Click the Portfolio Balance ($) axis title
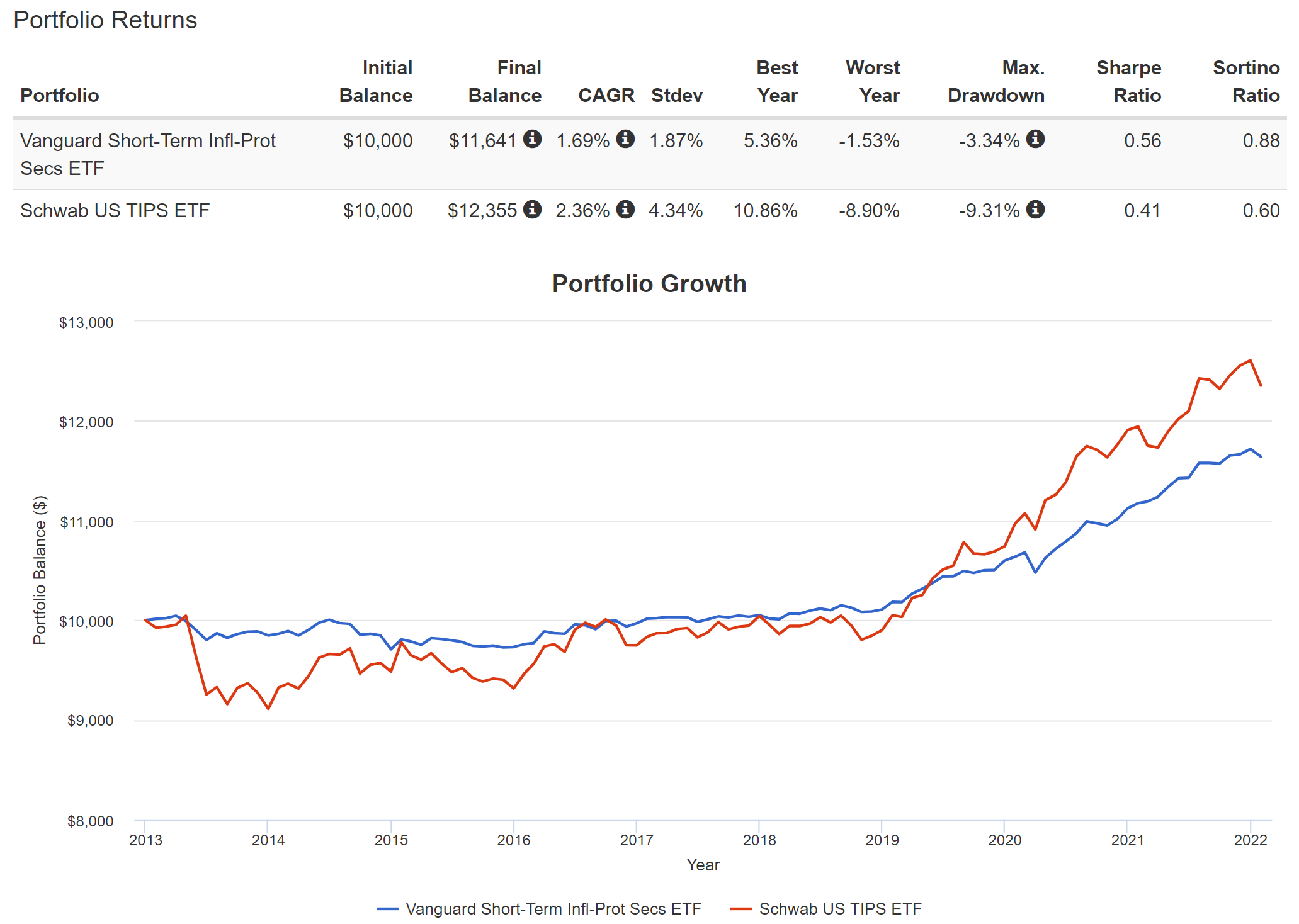This screenshot has width=1299, height=924. pyautogui.click(x=40, y=570)
